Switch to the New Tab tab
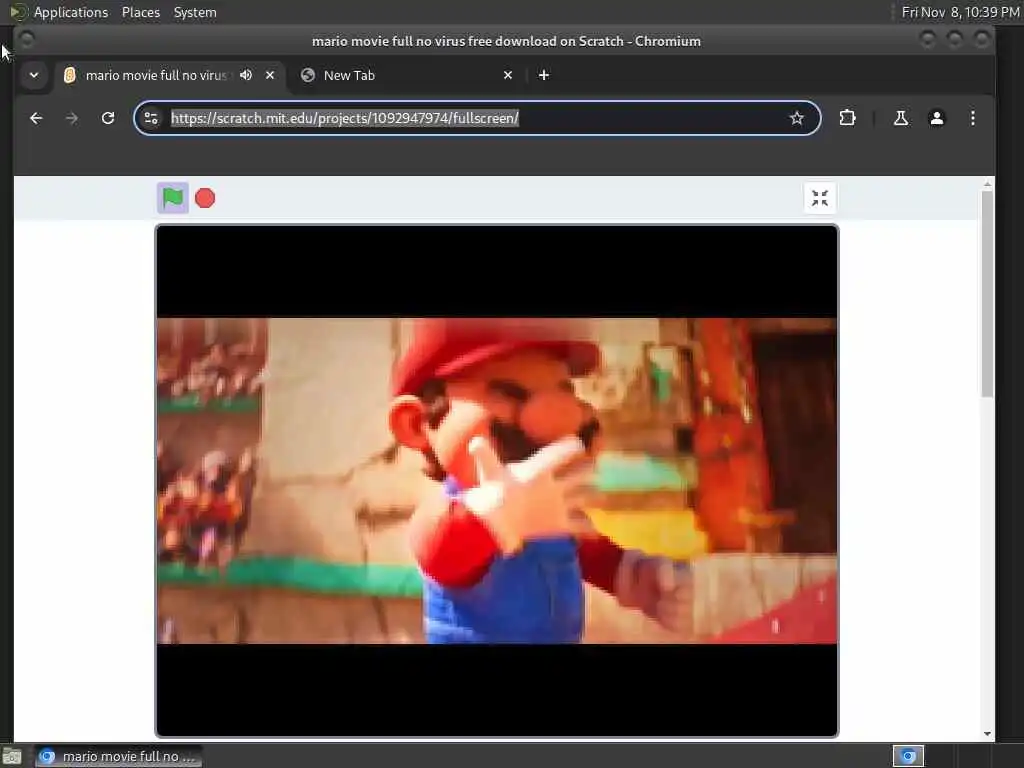 click(407, 75)
